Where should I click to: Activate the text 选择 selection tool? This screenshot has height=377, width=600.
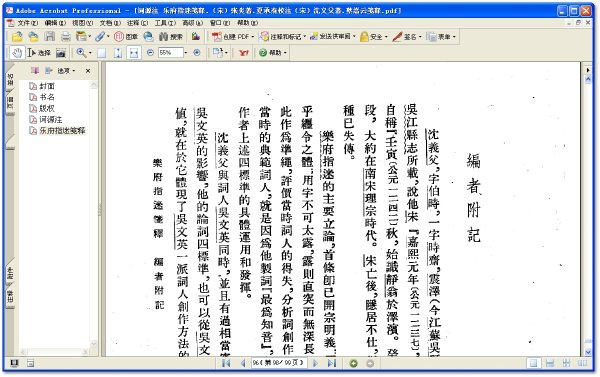[x=39, y=53]
